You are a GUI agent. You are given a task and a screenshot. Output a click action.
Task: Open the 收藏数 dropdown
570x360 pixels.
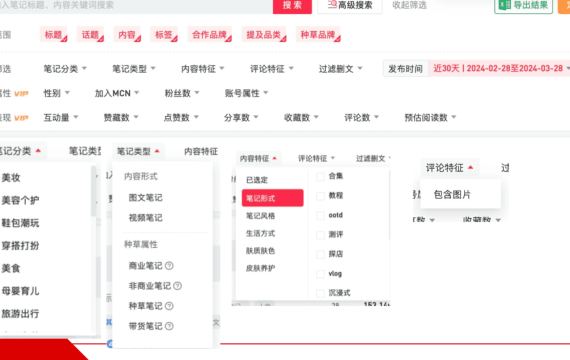301,117
